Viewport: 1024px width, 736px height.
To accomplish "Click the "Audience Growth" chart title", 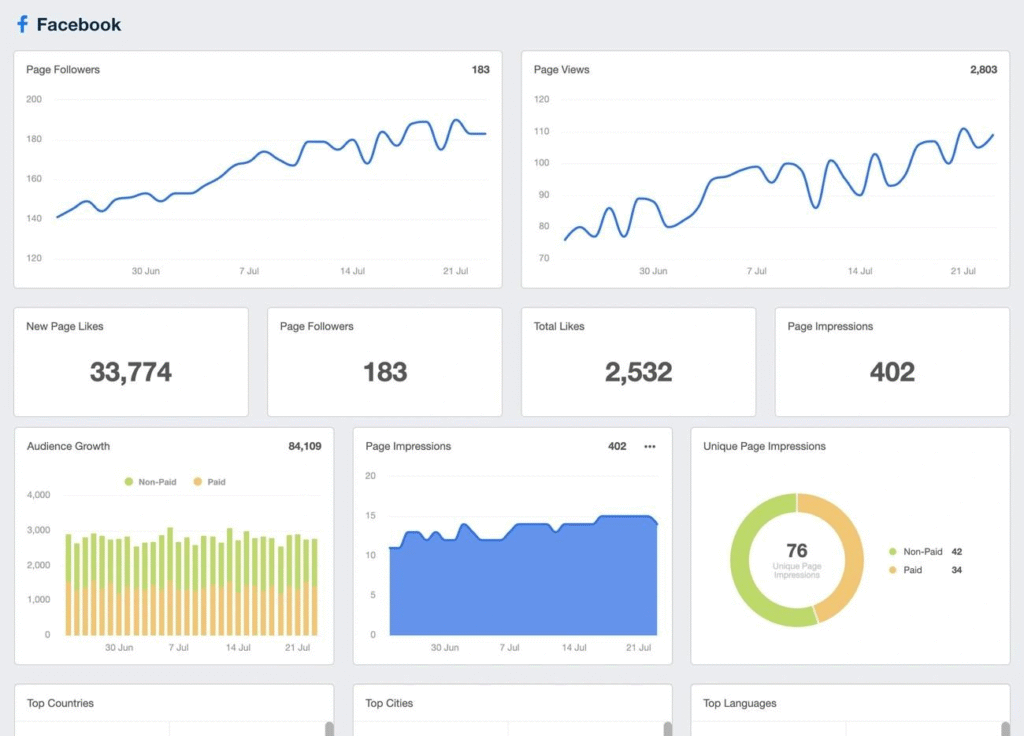I will tap(69, 447).
